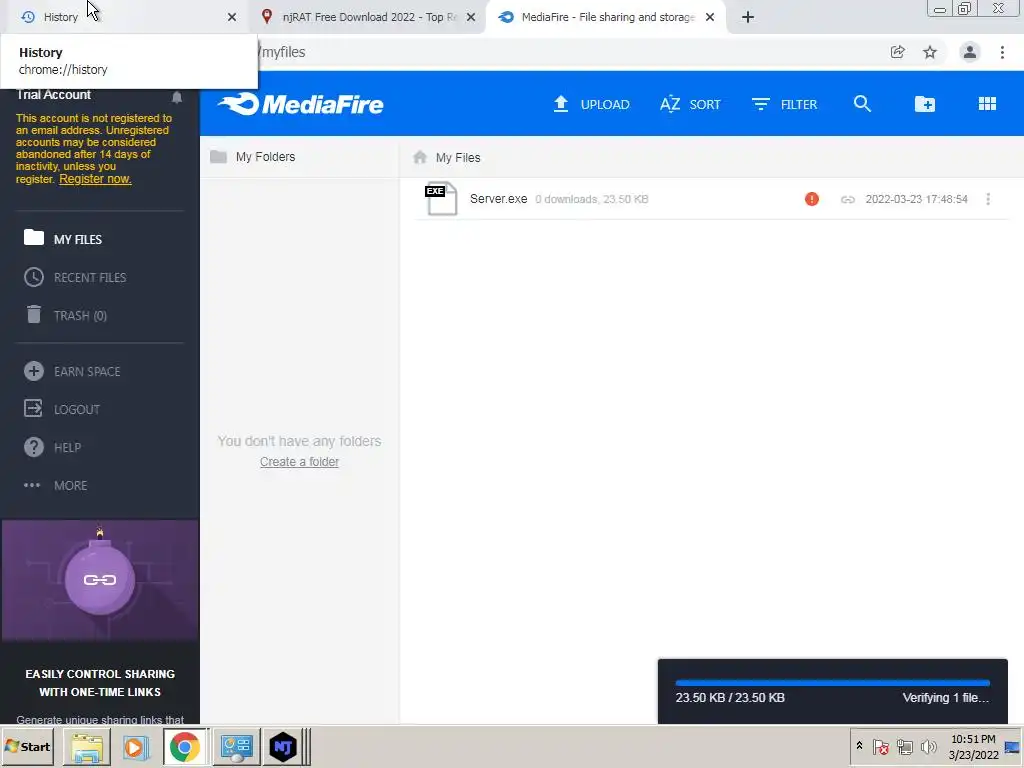The width and height of the screenshot is (1024, 768).
Task: Click the address bar URL
Action: [x=283, y=52]
